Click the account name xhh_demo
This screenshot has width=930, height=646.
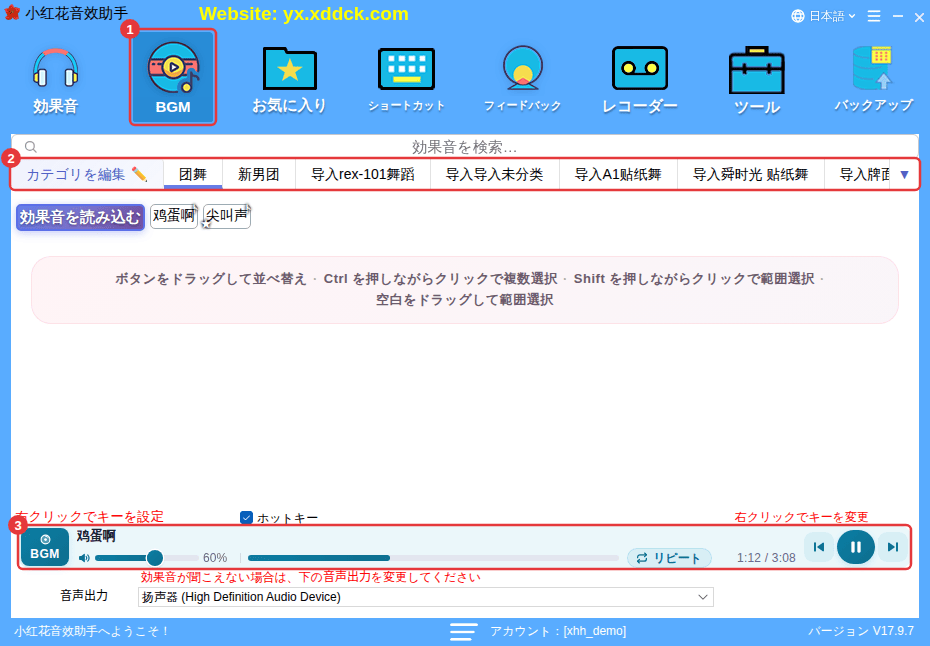coord(595,631)
